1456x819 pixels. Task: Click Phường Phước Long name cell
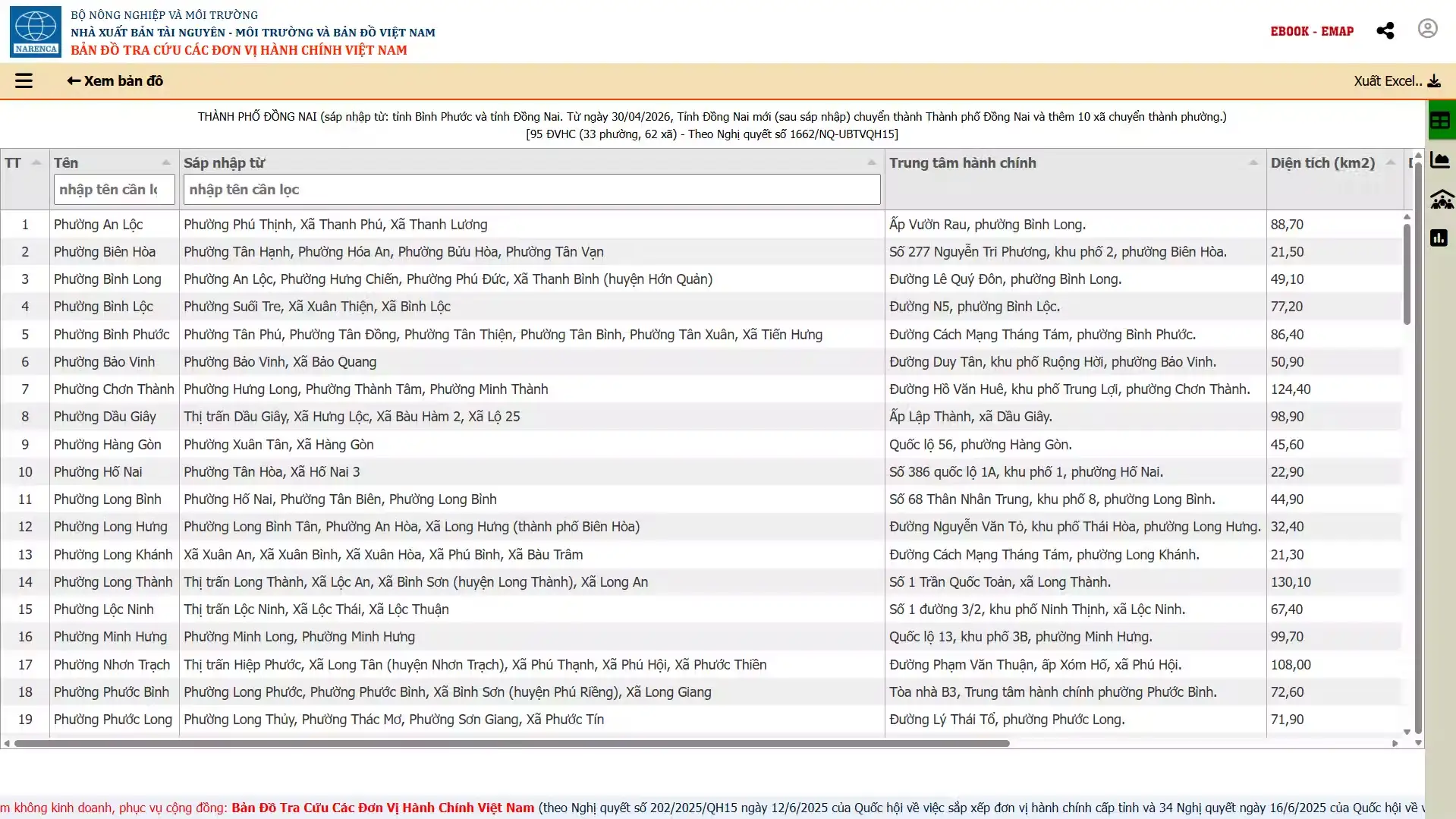point(113,720)
